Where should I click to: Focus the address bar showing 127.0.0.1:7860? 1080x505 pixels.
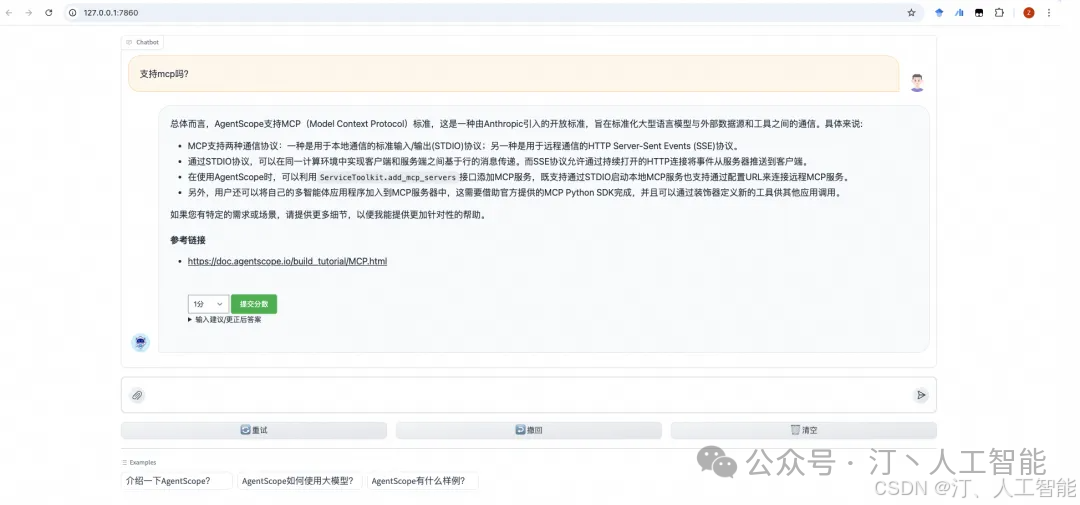pyautogui.click(x=493, y=12)
